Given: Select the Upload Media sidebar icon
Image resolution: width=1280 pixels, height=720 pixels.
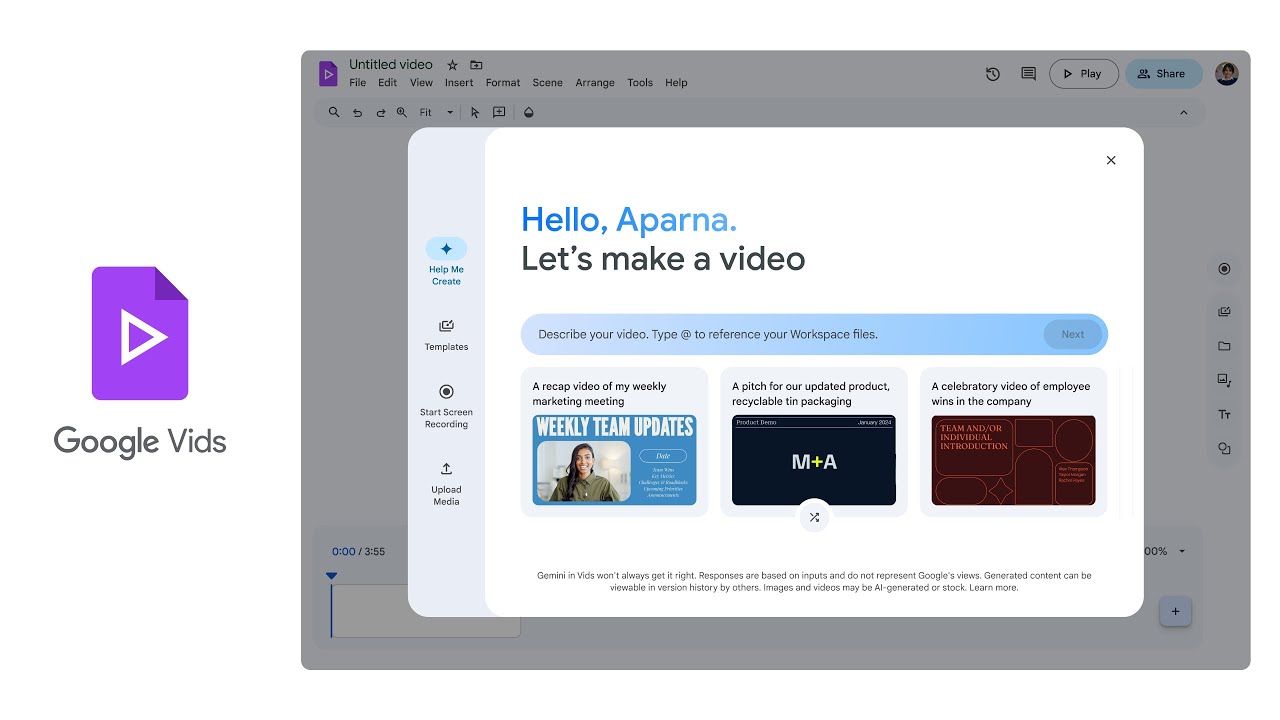Looking at the screenshot, I should pos(446,470).
